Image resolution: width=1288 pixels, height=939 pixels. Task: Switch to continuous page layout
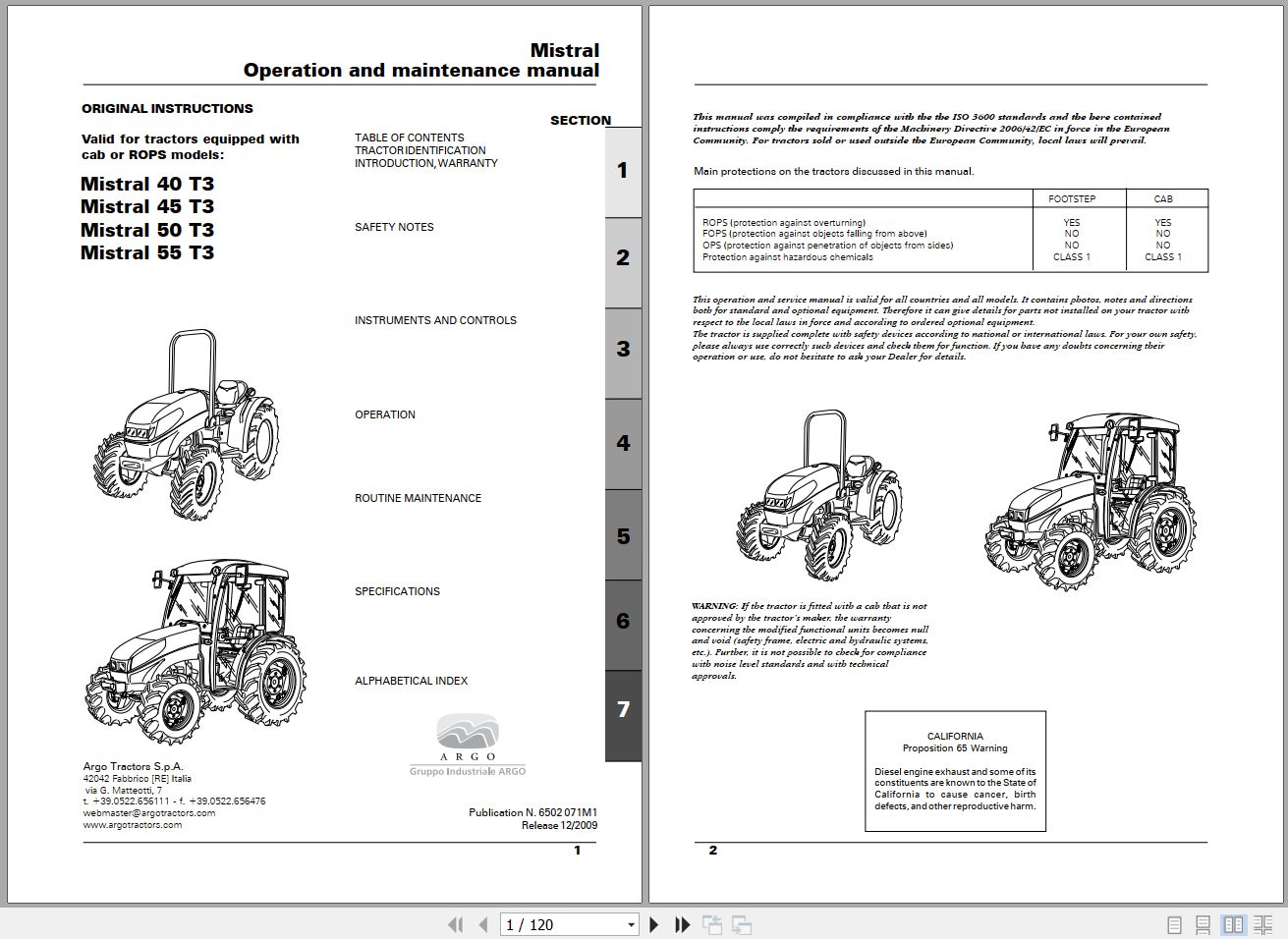(1203, 924)
